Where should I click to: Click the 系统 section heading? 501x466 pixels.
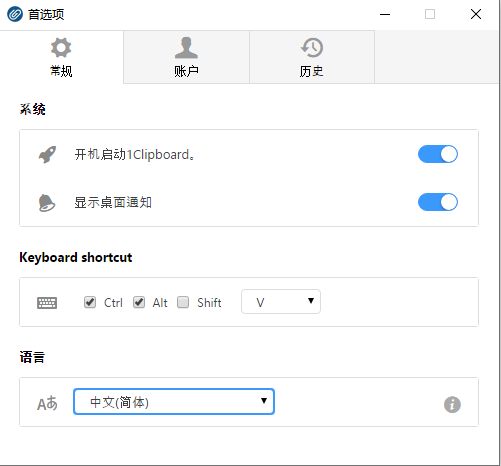pyautogui.click(x=32, y=109)
